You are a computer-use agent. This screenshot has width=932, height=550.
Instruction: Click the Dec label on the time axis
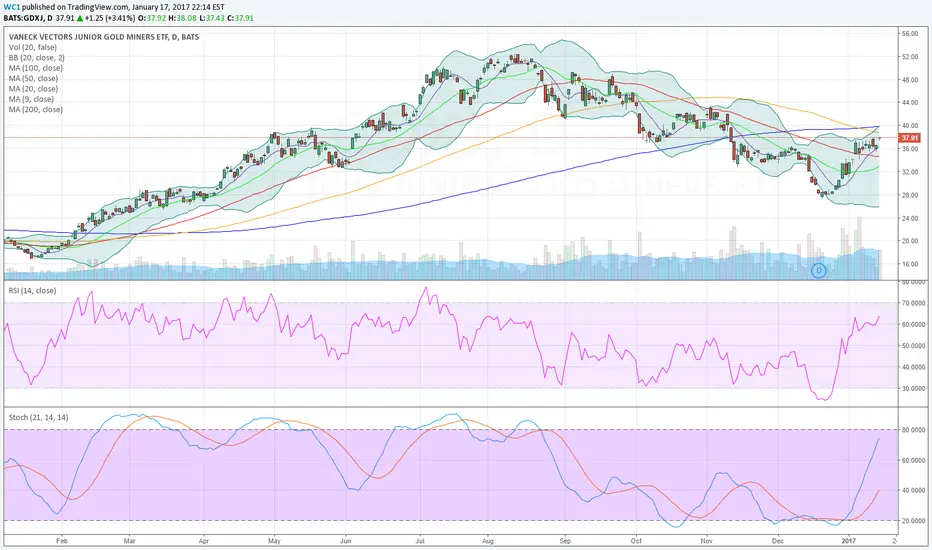point(777,542)
